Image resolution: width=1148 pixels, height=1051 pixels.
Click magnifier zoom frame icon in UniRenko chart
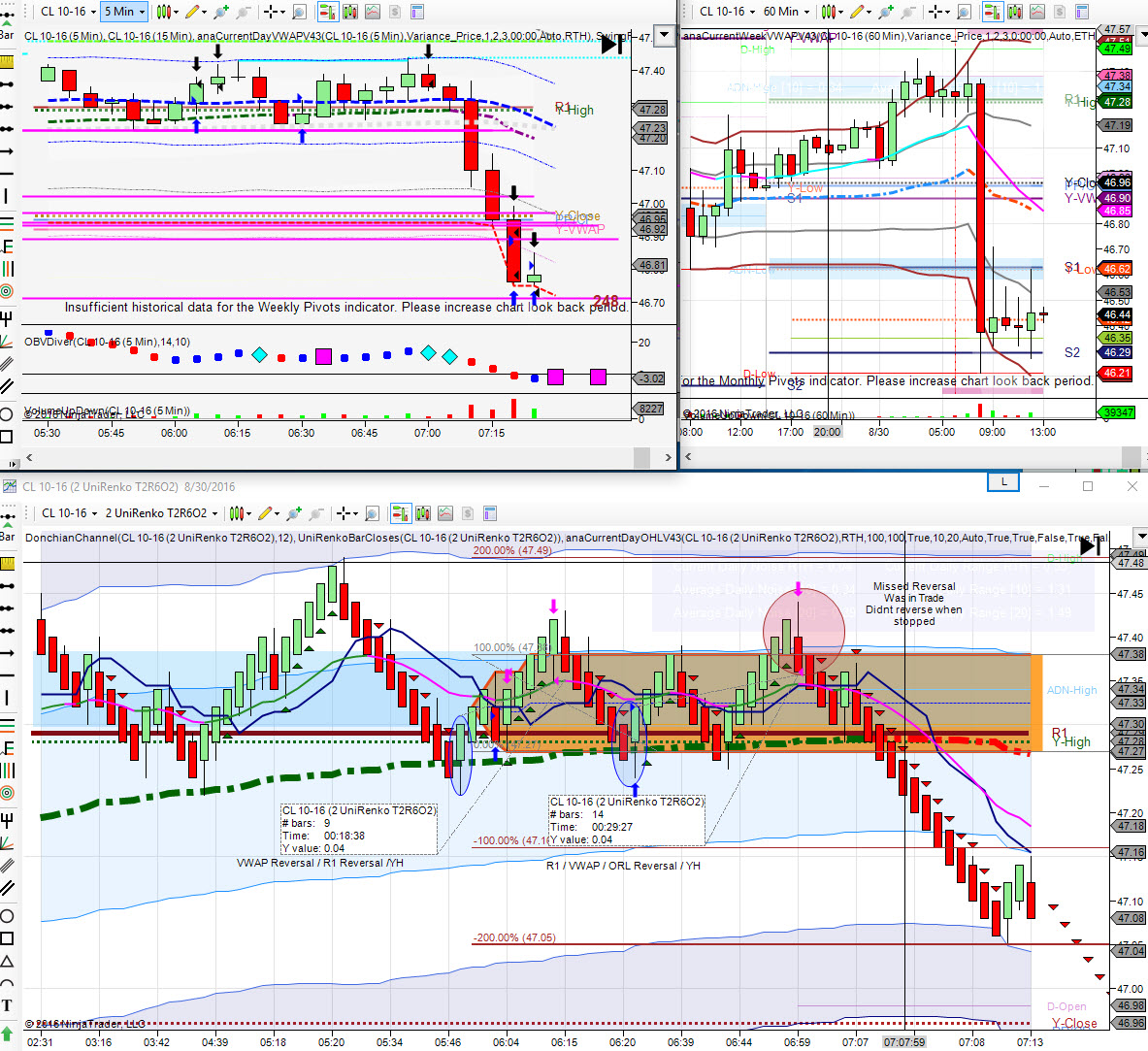click(372, 513)
